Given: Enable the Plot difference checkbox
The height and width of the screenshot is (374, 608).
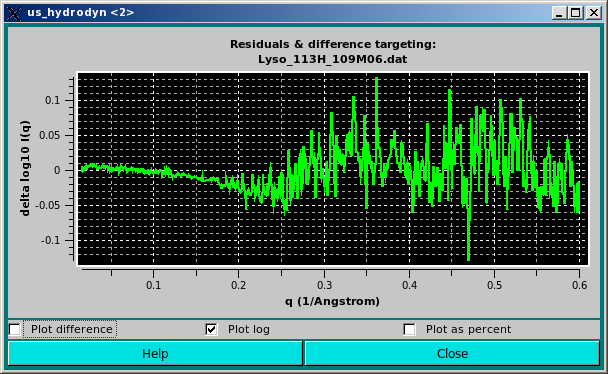Looking at the screenshot, I should 14,329.
